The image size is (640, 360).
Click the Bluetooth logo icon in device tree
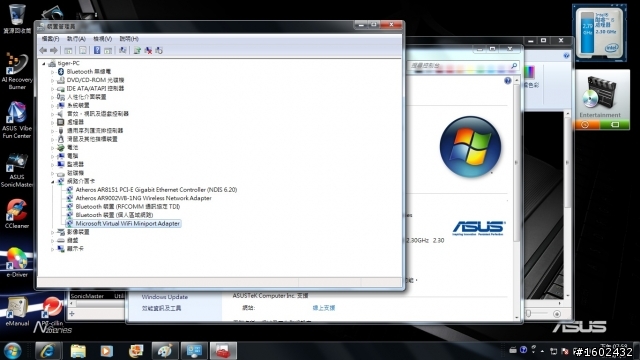point(61,72)
